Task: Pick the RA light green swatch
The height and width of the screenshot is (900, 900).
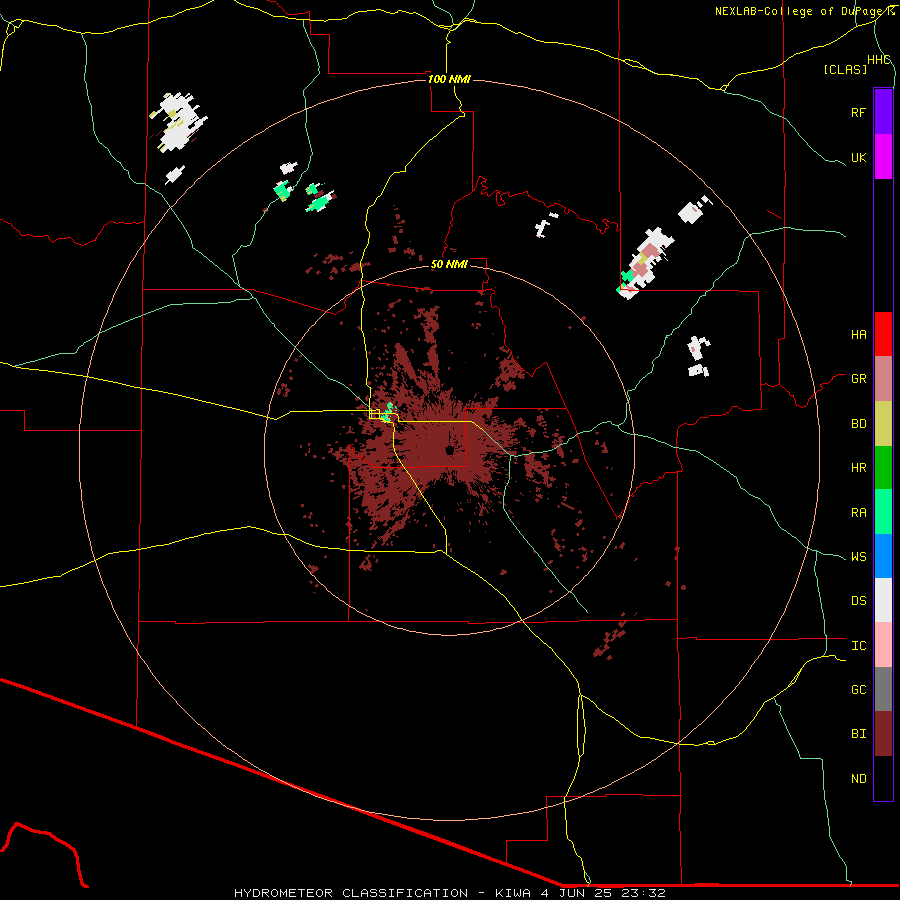Action: click(x=883, y=512)
